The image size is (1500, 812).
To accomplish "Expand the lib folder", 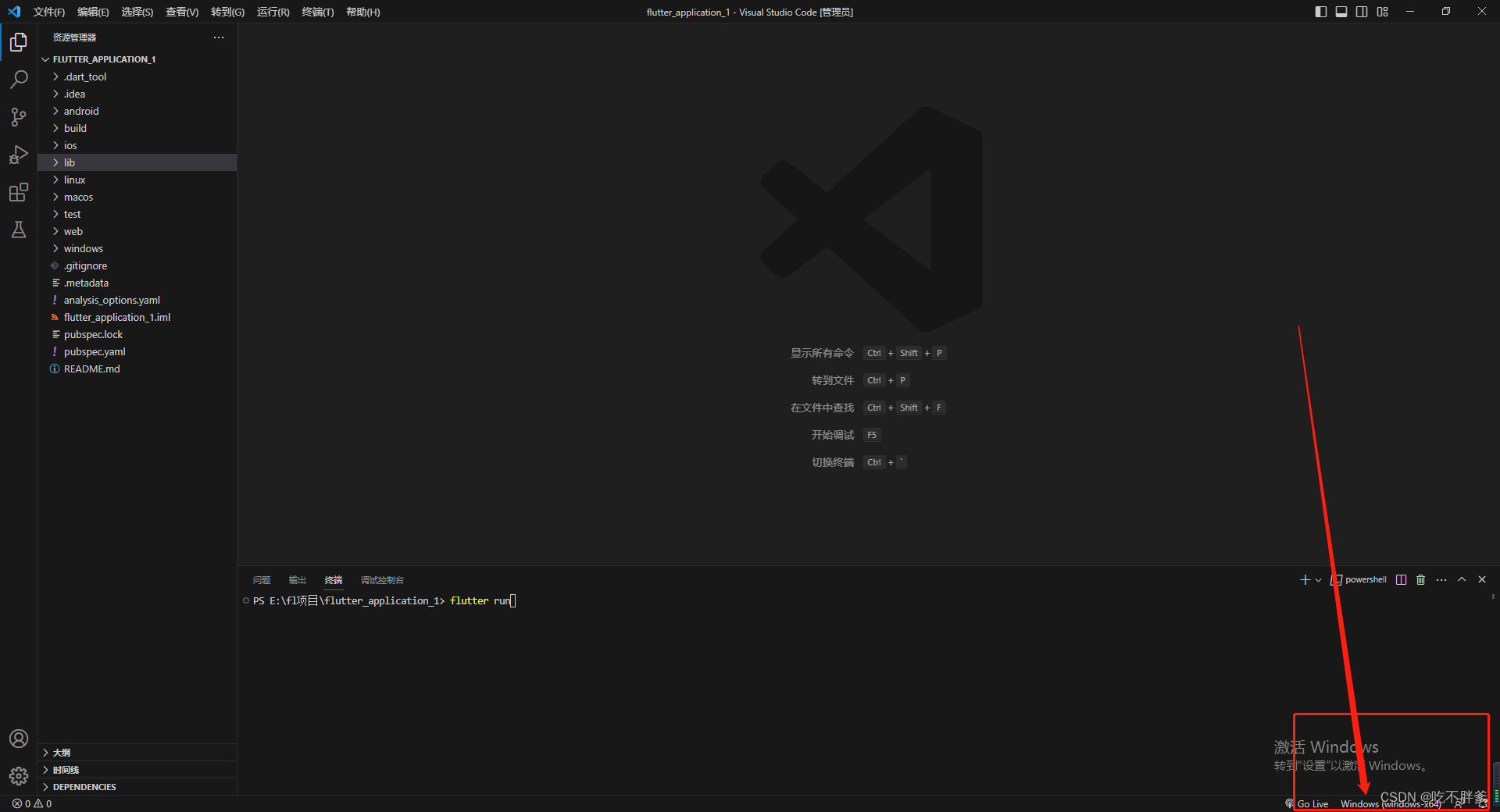I will tap(137, 162).
